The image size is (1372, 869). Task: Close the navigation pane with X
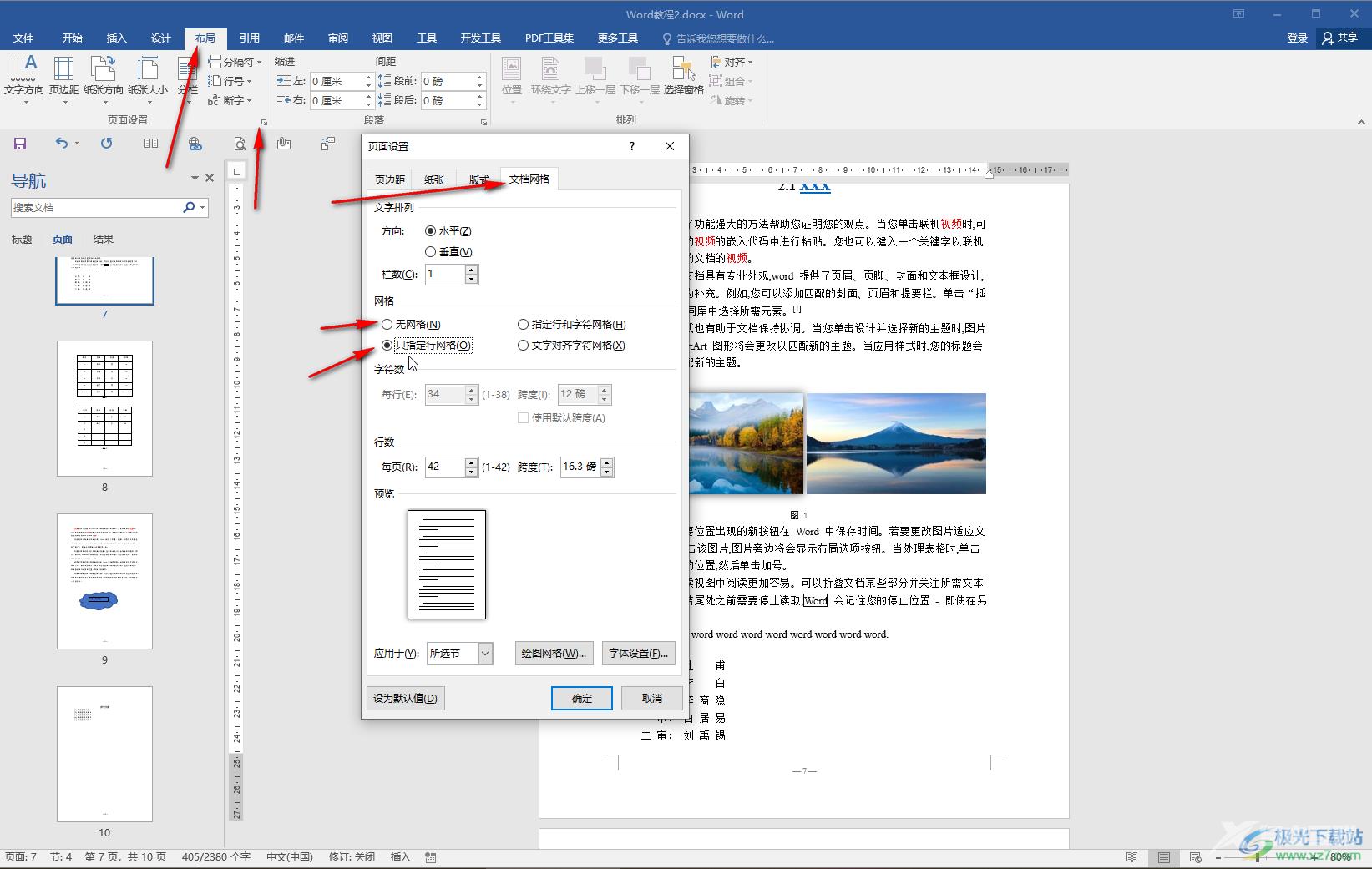click(x=210, y=178)
